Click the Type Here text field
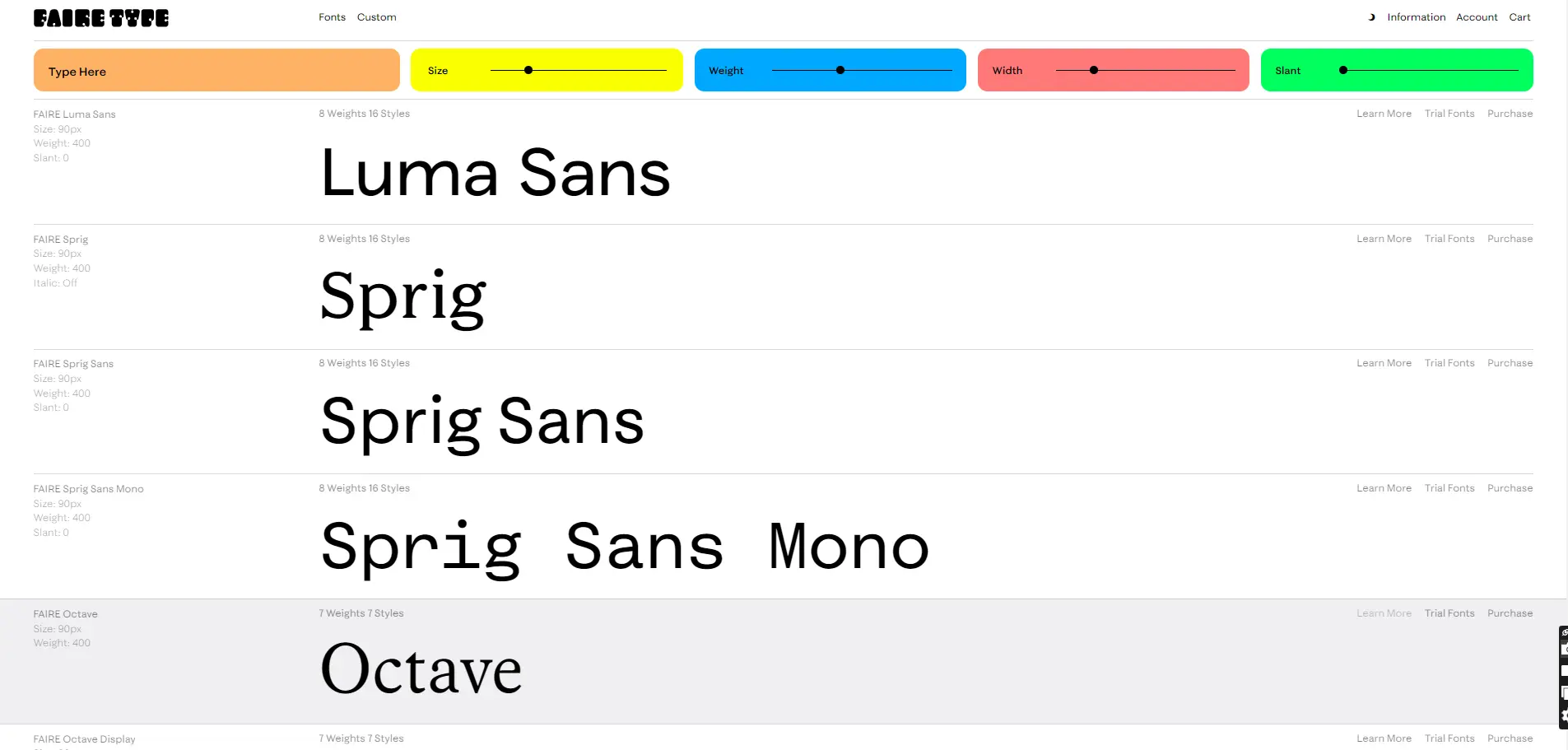The width and height of the screenshot is (1568, 750). pos(216,70)
